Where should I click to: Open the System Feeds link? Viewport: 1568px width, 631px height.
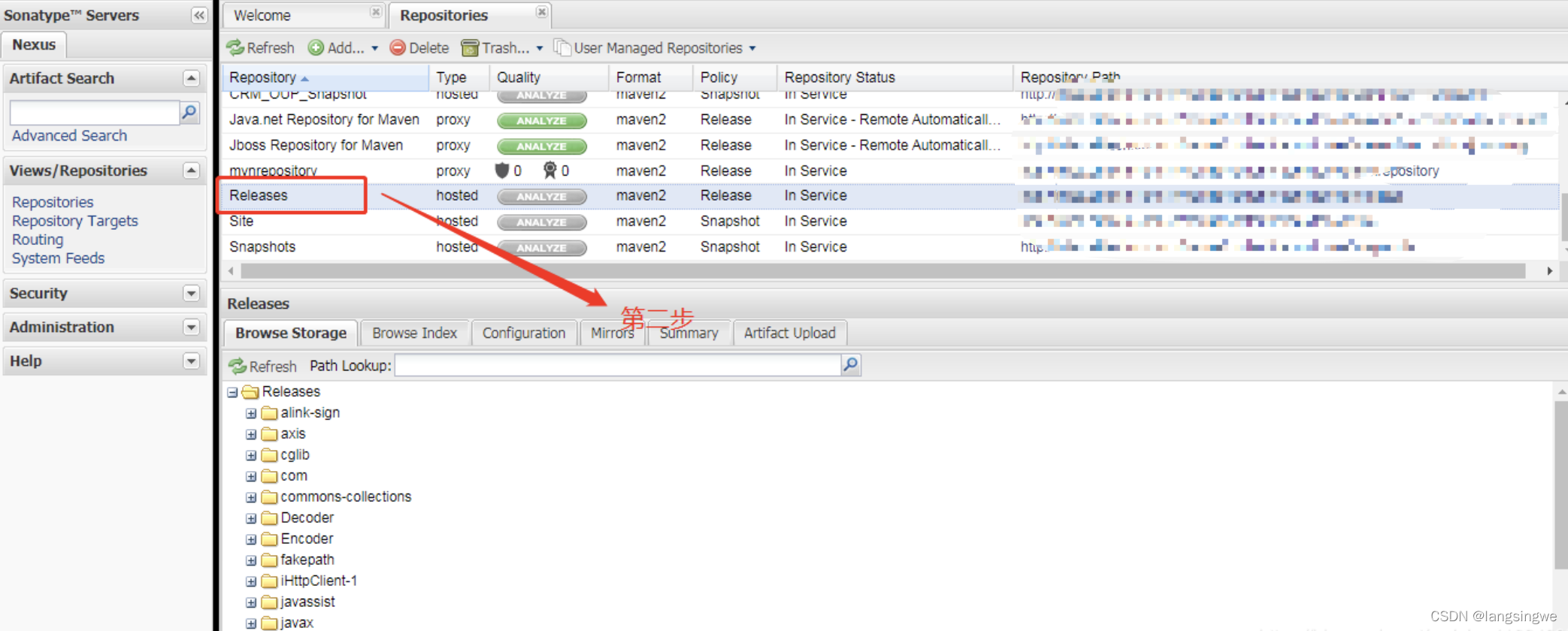coord(58,258)
